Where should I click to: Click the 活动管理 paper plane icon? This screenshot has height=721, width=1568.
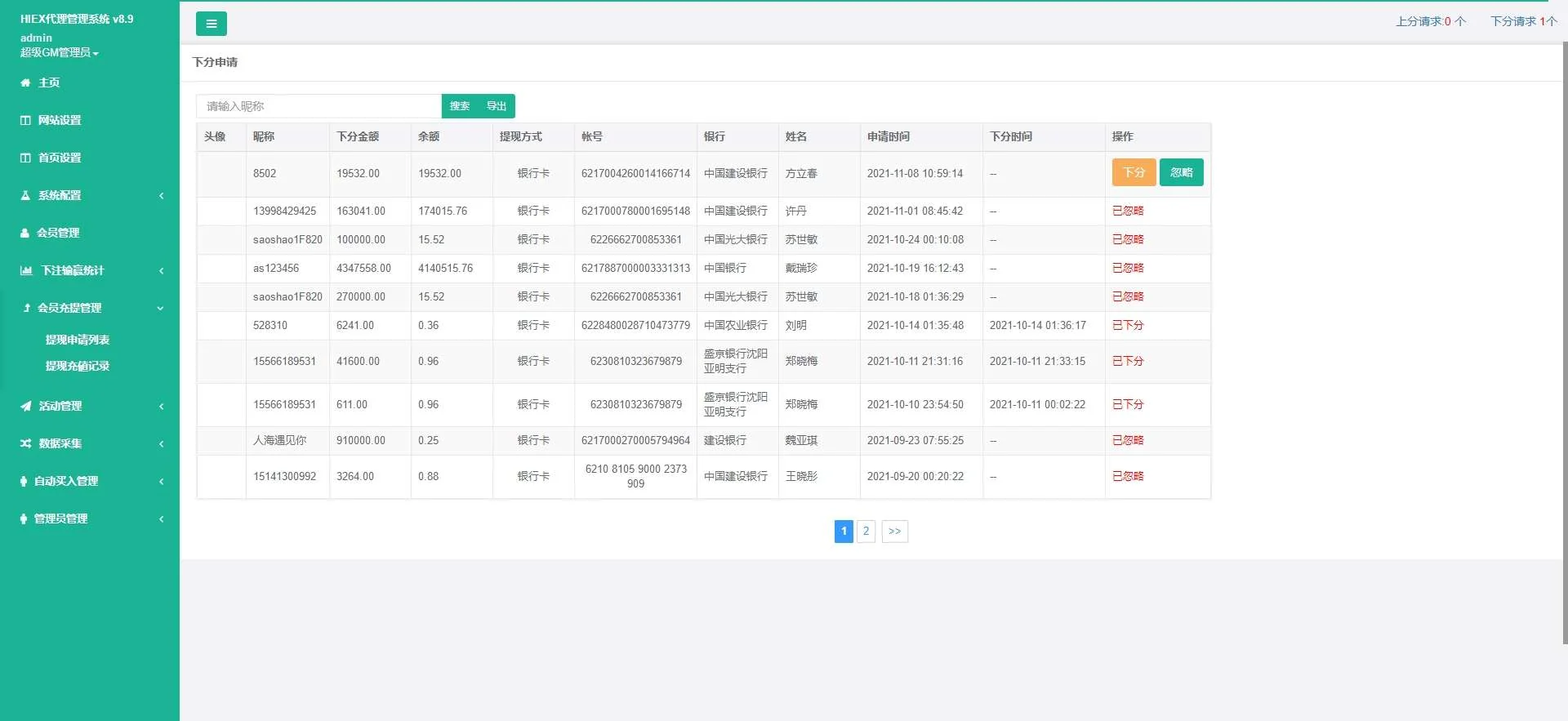26,406
